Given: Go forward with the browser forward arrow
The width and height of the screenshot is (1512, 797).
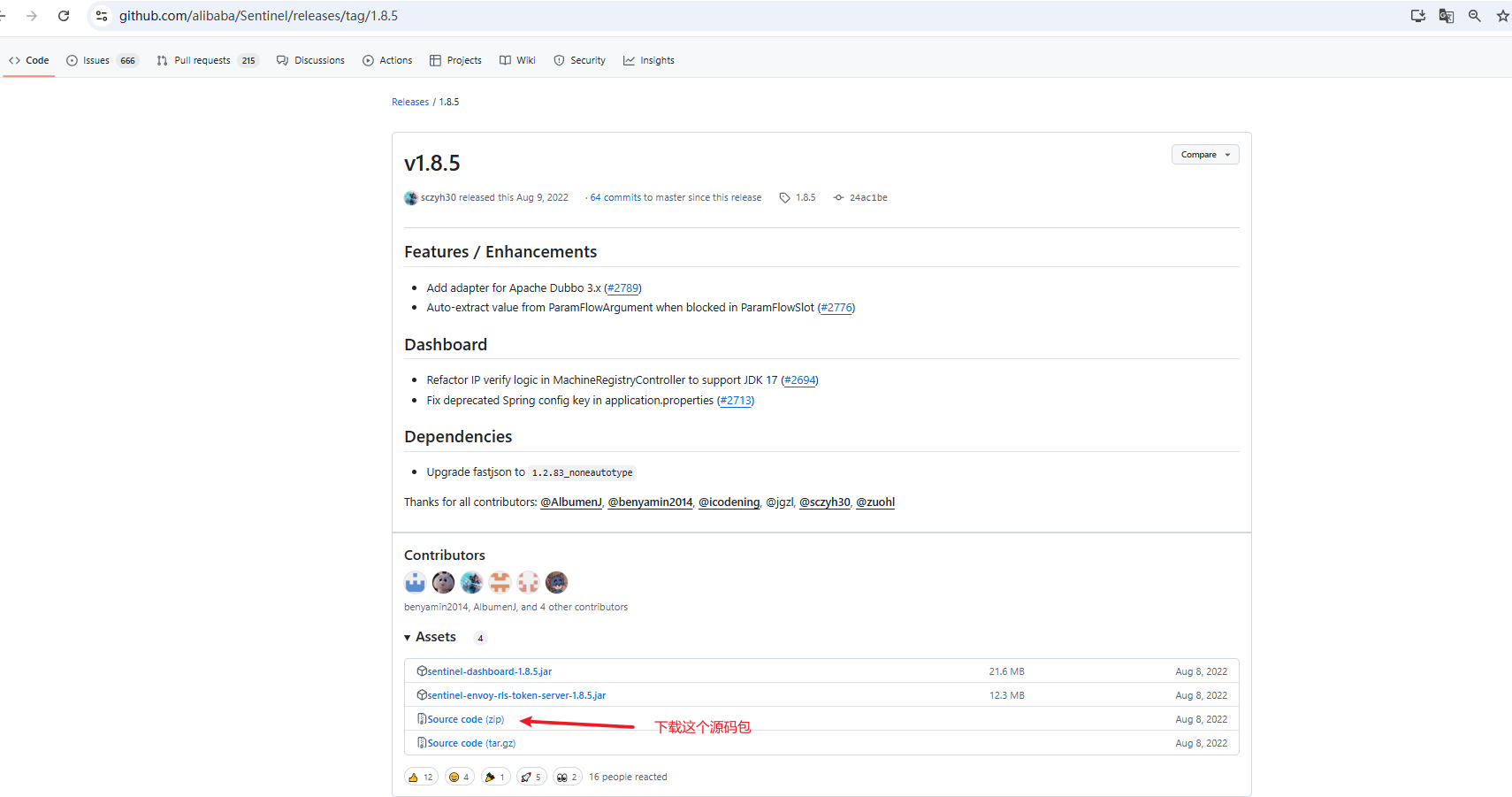Looking at the screenshot, I should (x=32, y=16).
